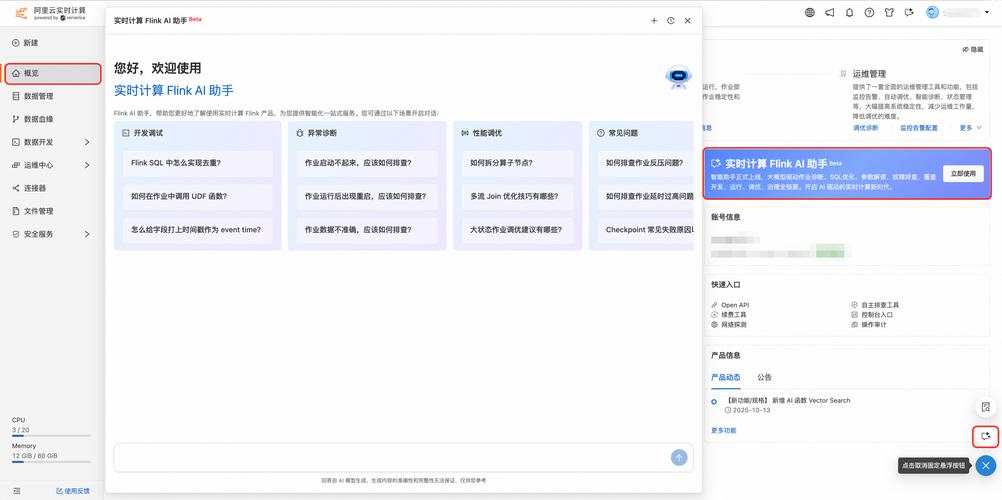This screenshot has height=500, width=1002.
Task: Toggle 隐藏 hide with the eye icon
Action: 973,49
